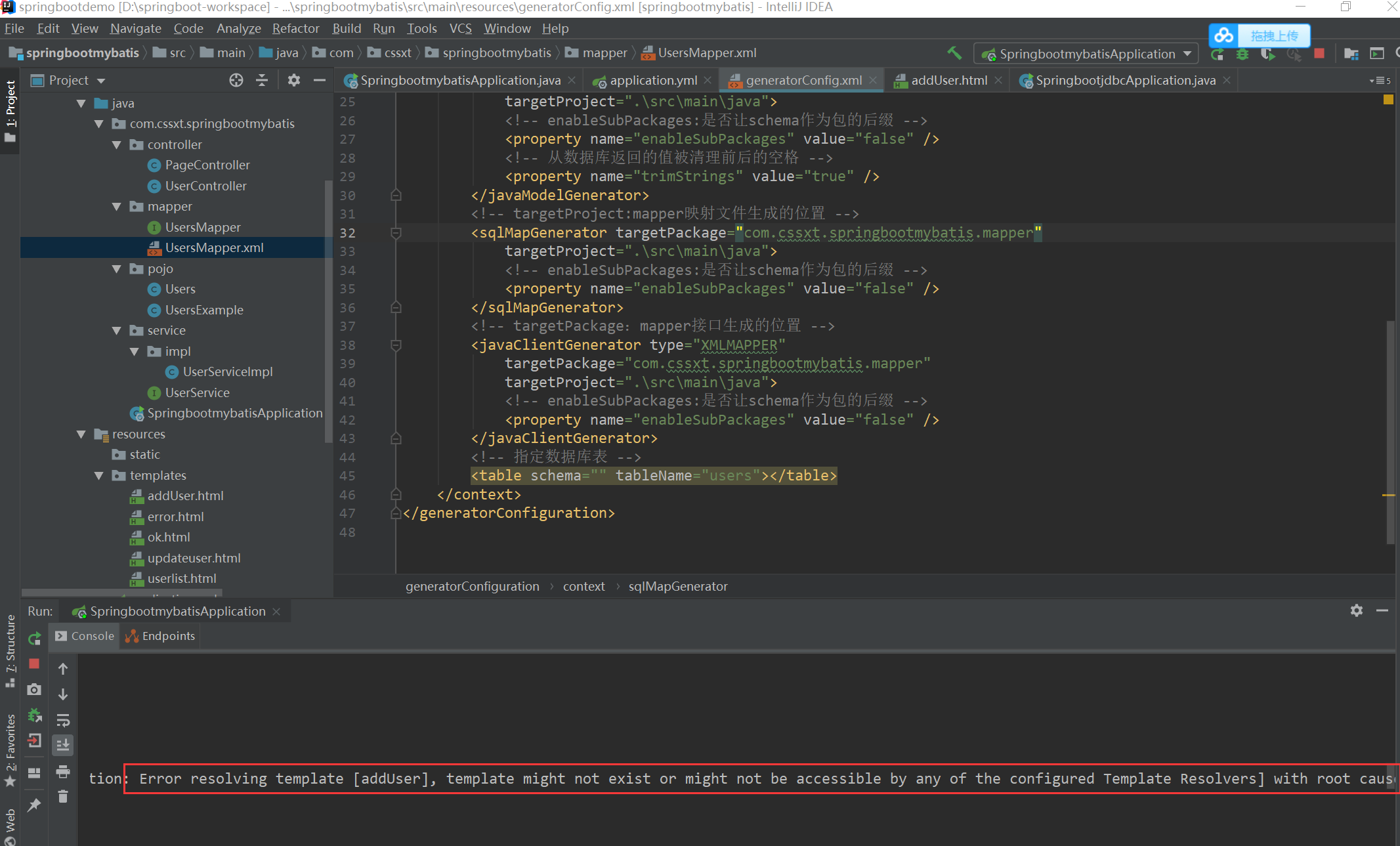Viewport: 1400px width, 846px height.
Task: Toggle the 2: Favorites tool window
Action: coord(10,751)
